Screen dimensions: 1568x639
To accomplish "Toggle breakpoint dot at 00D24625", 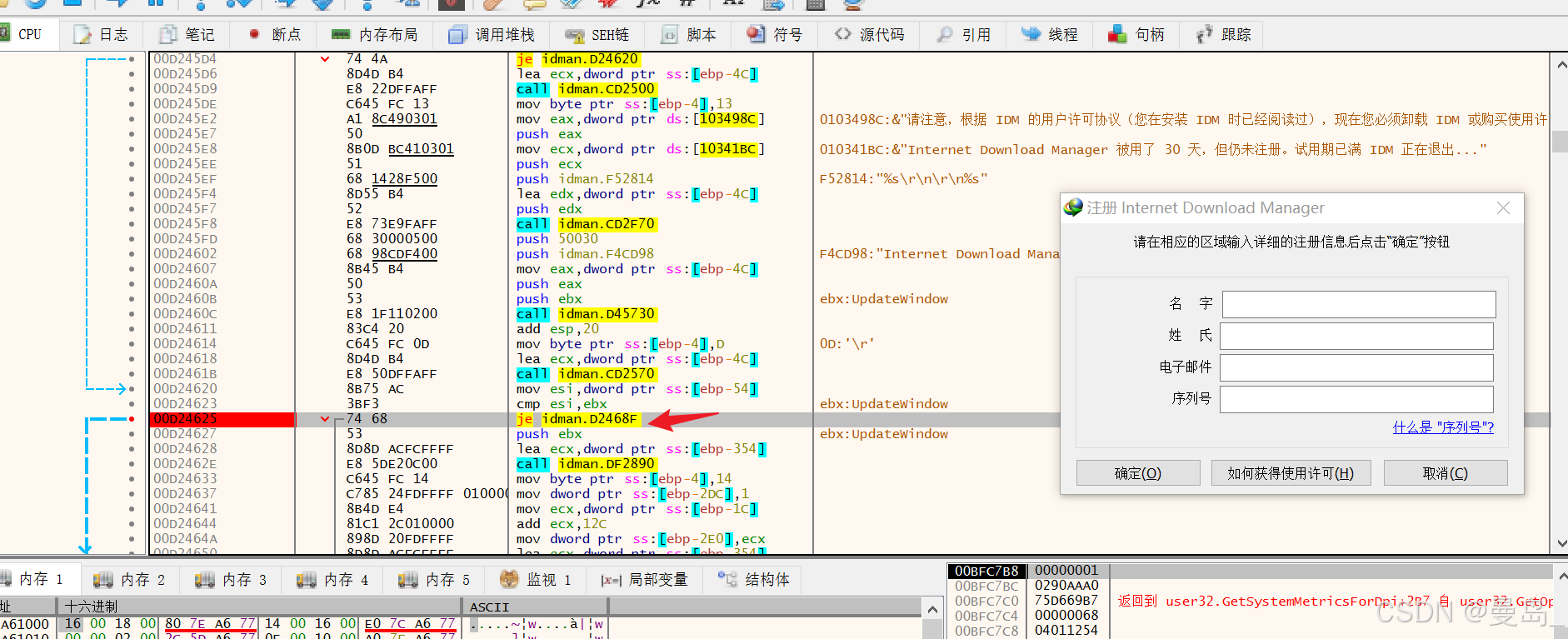I will click(x=132, y=419).
